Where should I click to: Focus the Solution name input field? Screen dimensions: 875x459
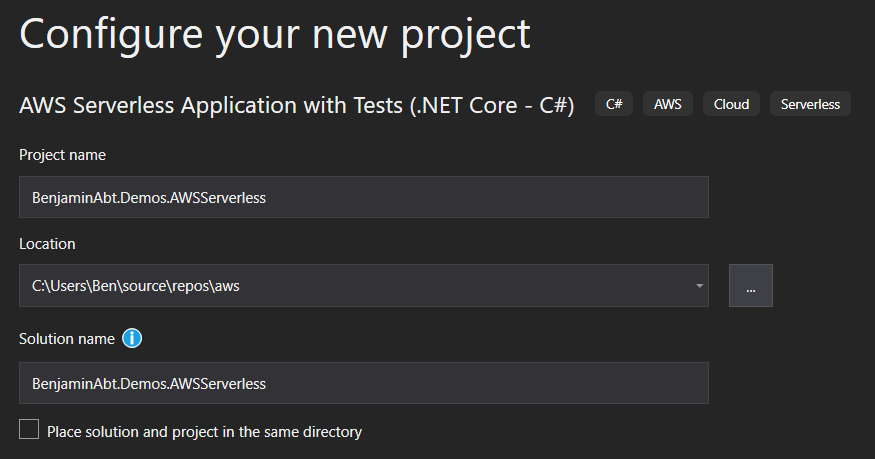[x=364, y=383]
